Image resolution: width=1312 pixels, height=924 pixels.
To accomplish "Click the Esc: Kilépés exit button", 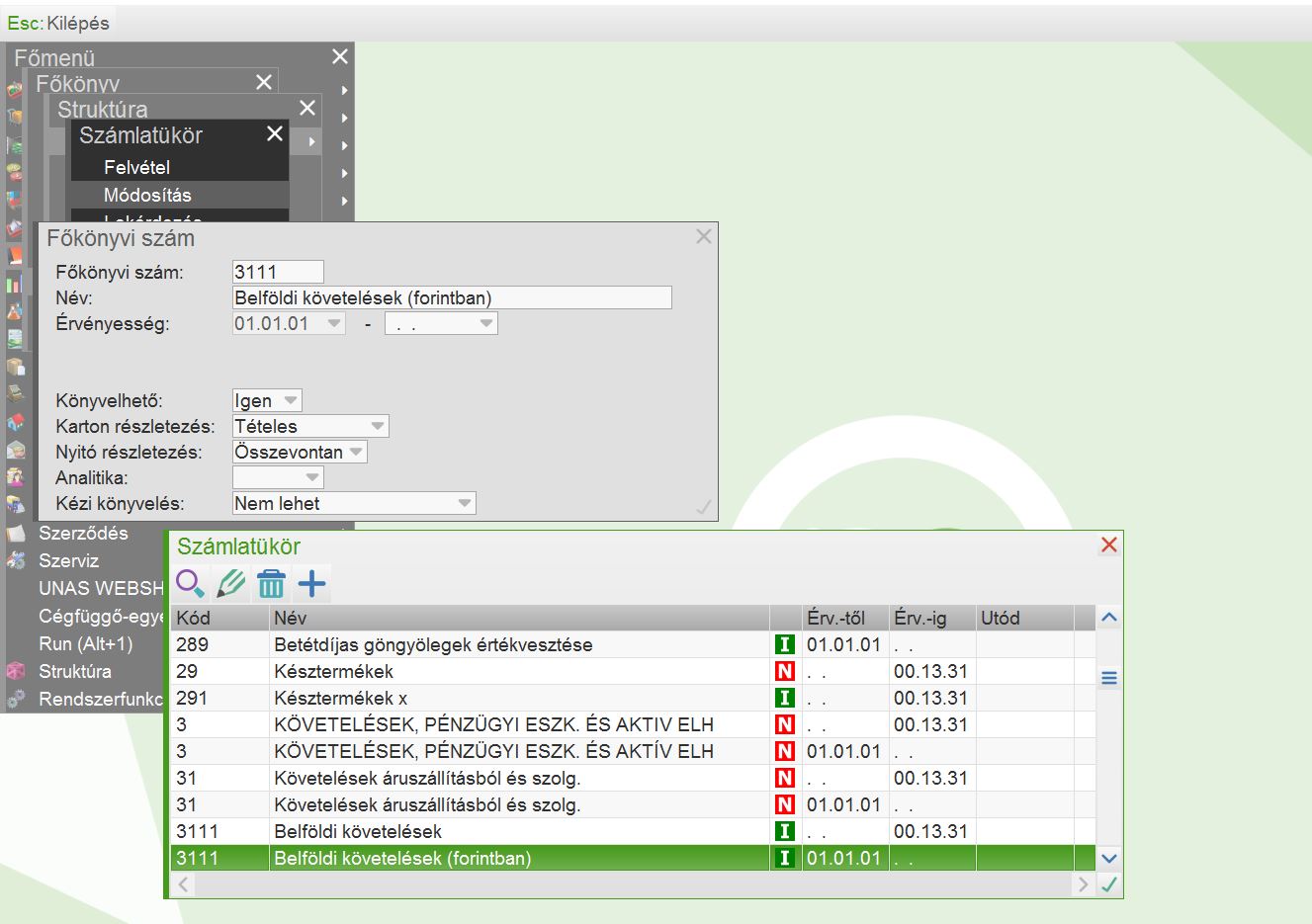I will [58, 22].
